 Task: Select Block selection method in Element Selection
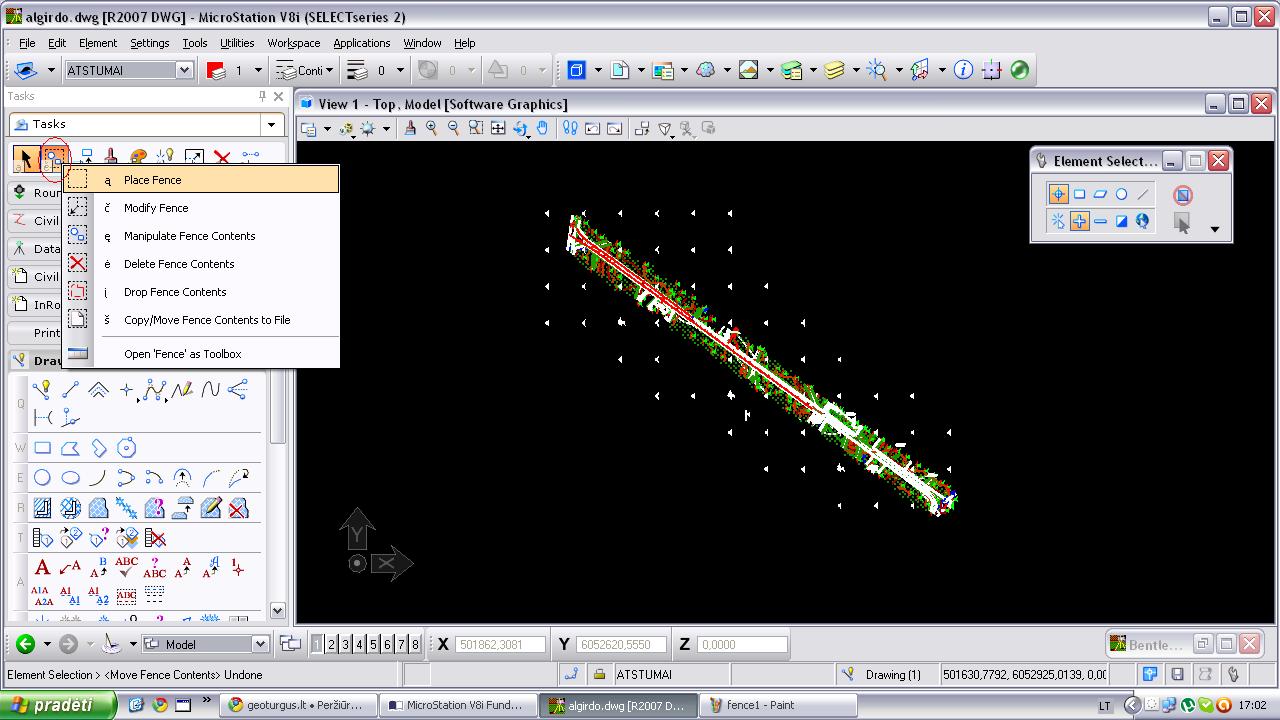pos(1079,194)
